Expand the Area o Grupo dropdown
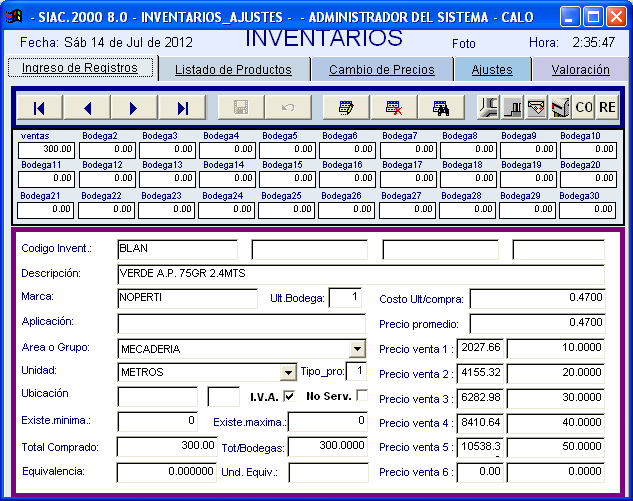The image size is (633, 501). point(358,349)
